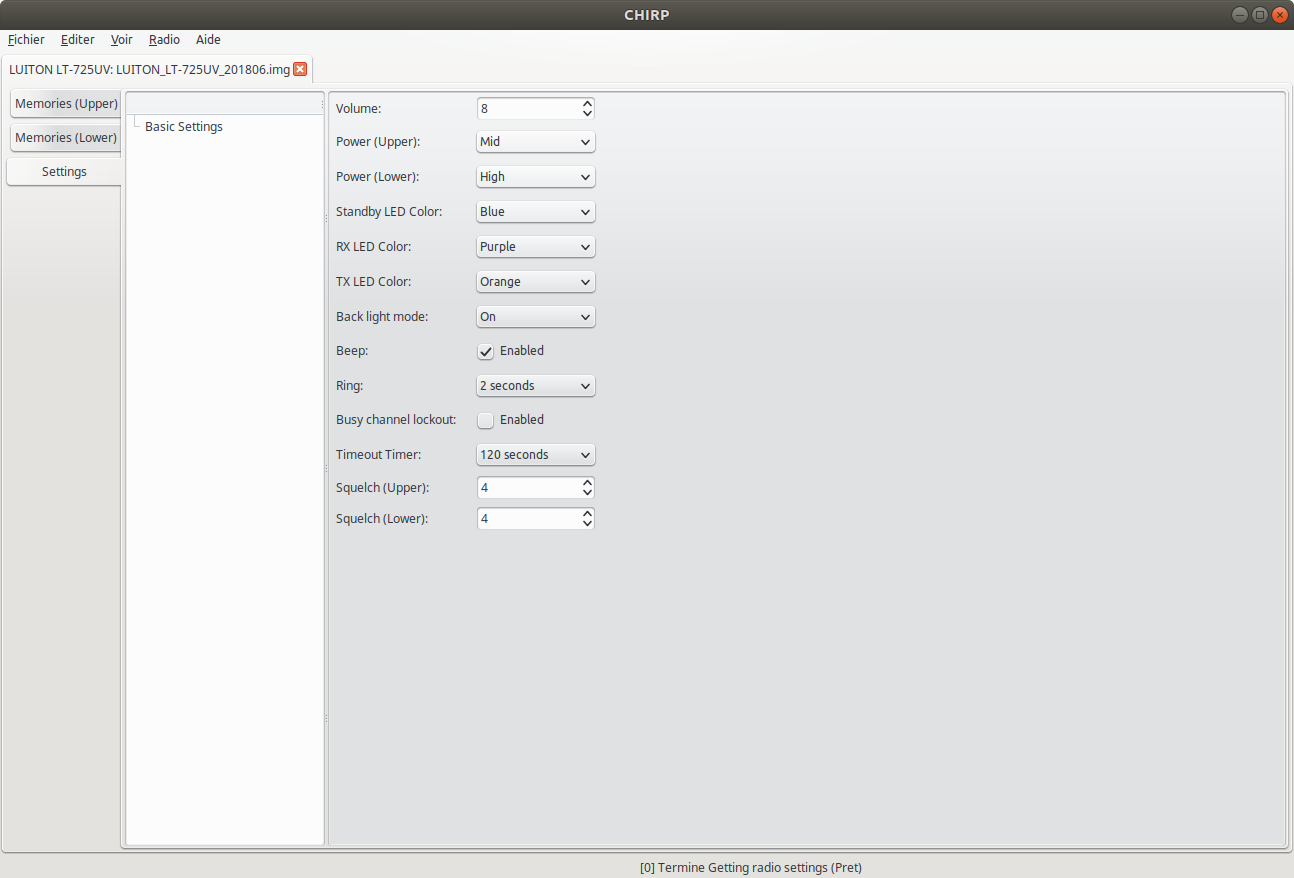Viewport: 1294px width, 878px height.
Task: Enable Busy channel lockout checkbox
Action: (486, 420)
